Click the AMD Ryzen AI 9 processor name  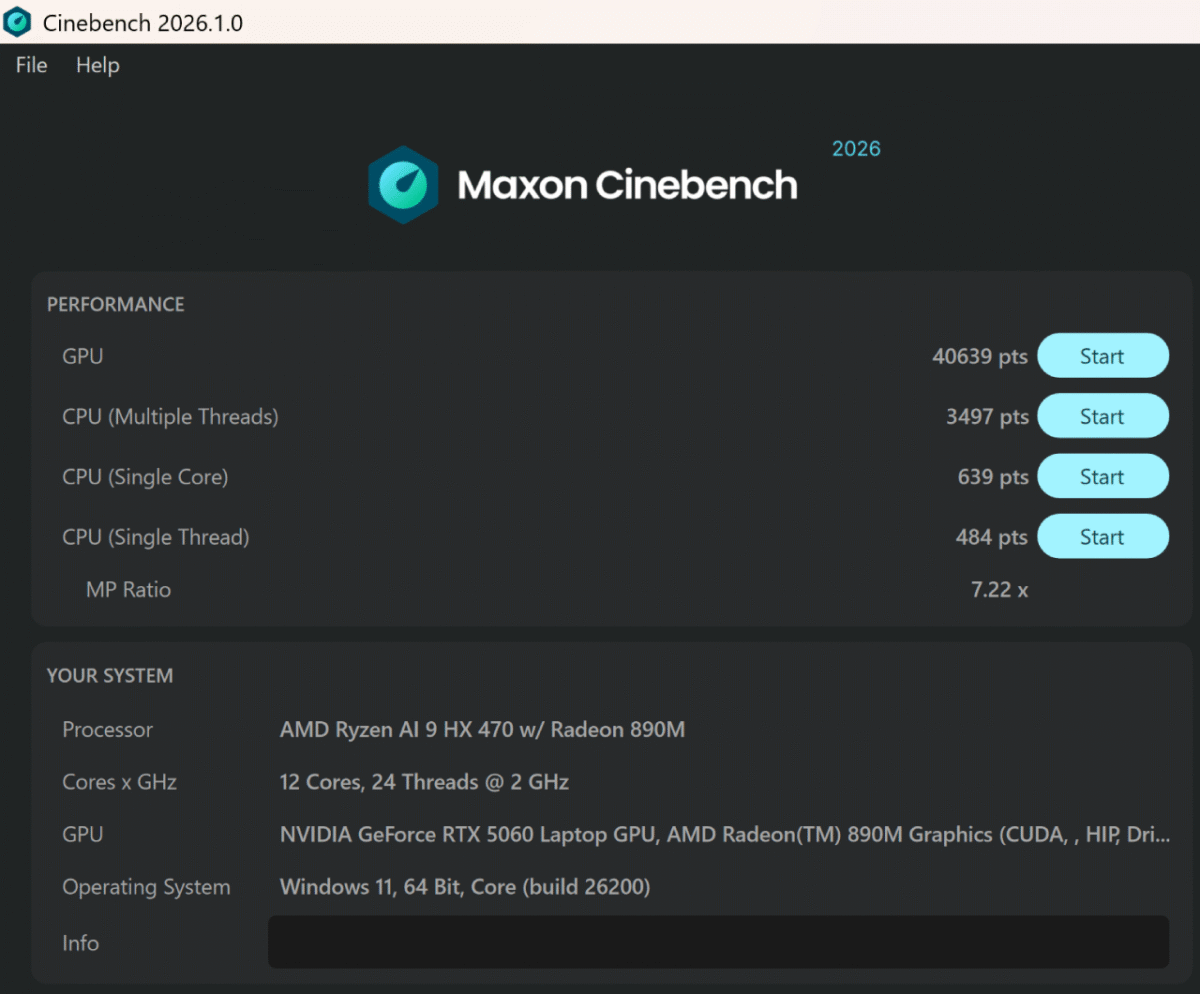coord(482,730)
